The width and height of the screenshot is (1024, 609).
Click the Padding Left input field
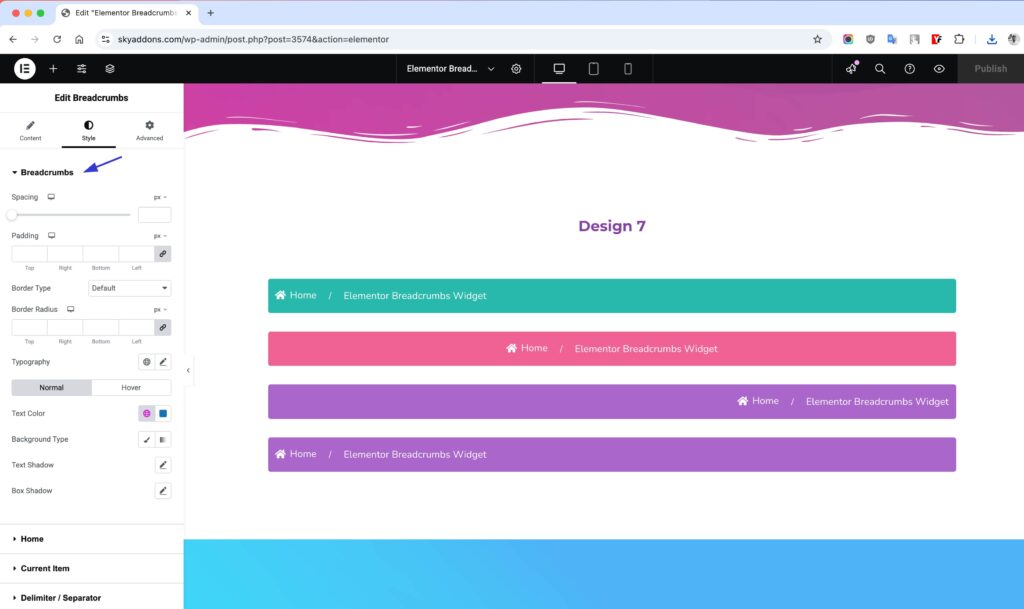[x=136, y=254]
